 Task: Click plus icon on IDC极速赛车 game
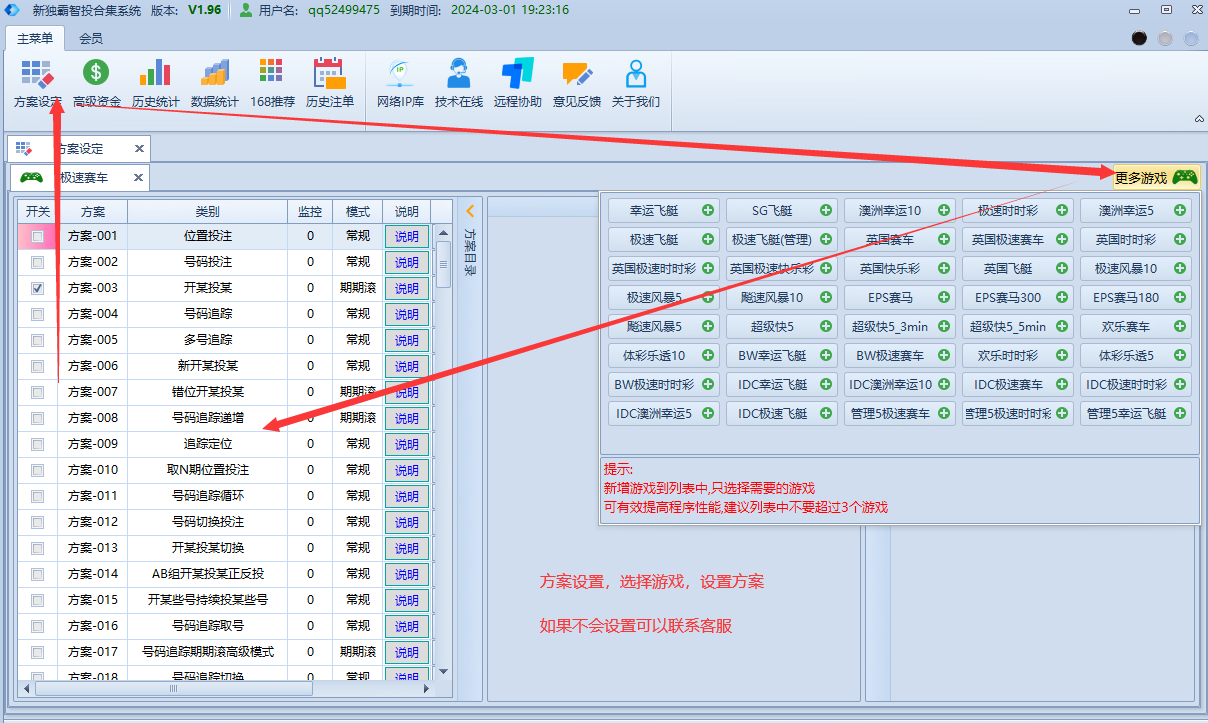coord(1062,384)
